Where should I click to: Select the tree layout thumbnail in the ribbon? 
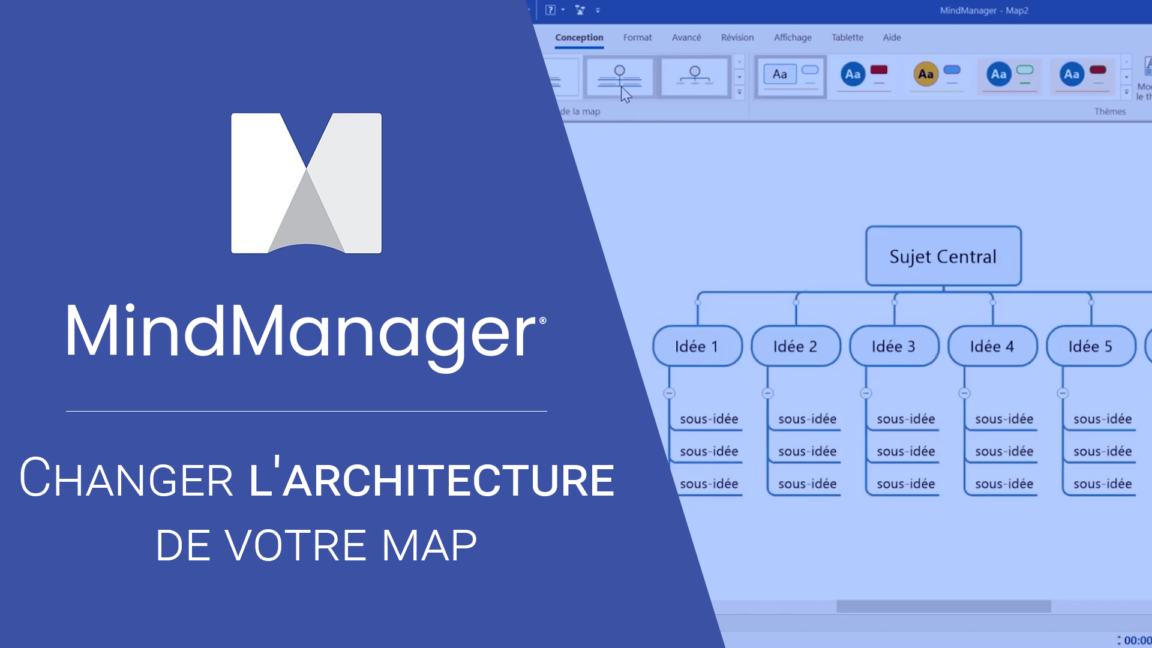coord(620,77)
